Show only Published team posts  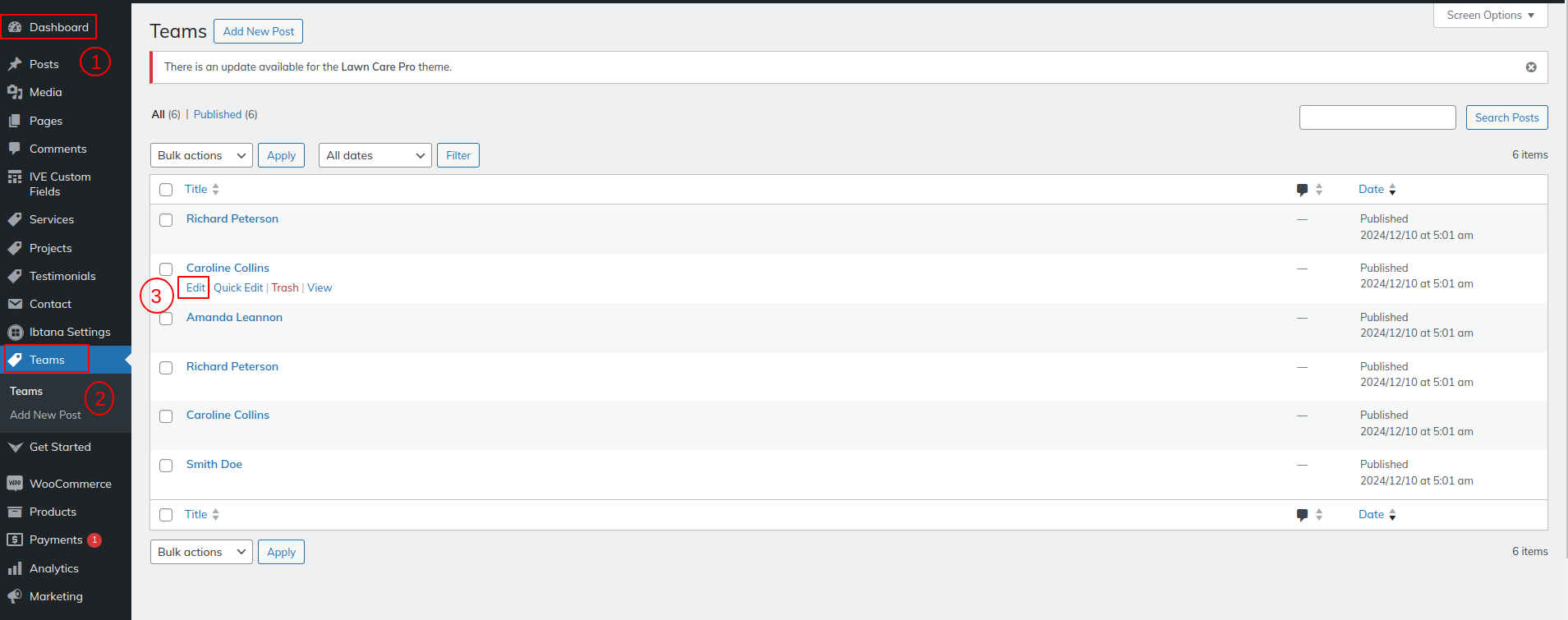point(218,114)
